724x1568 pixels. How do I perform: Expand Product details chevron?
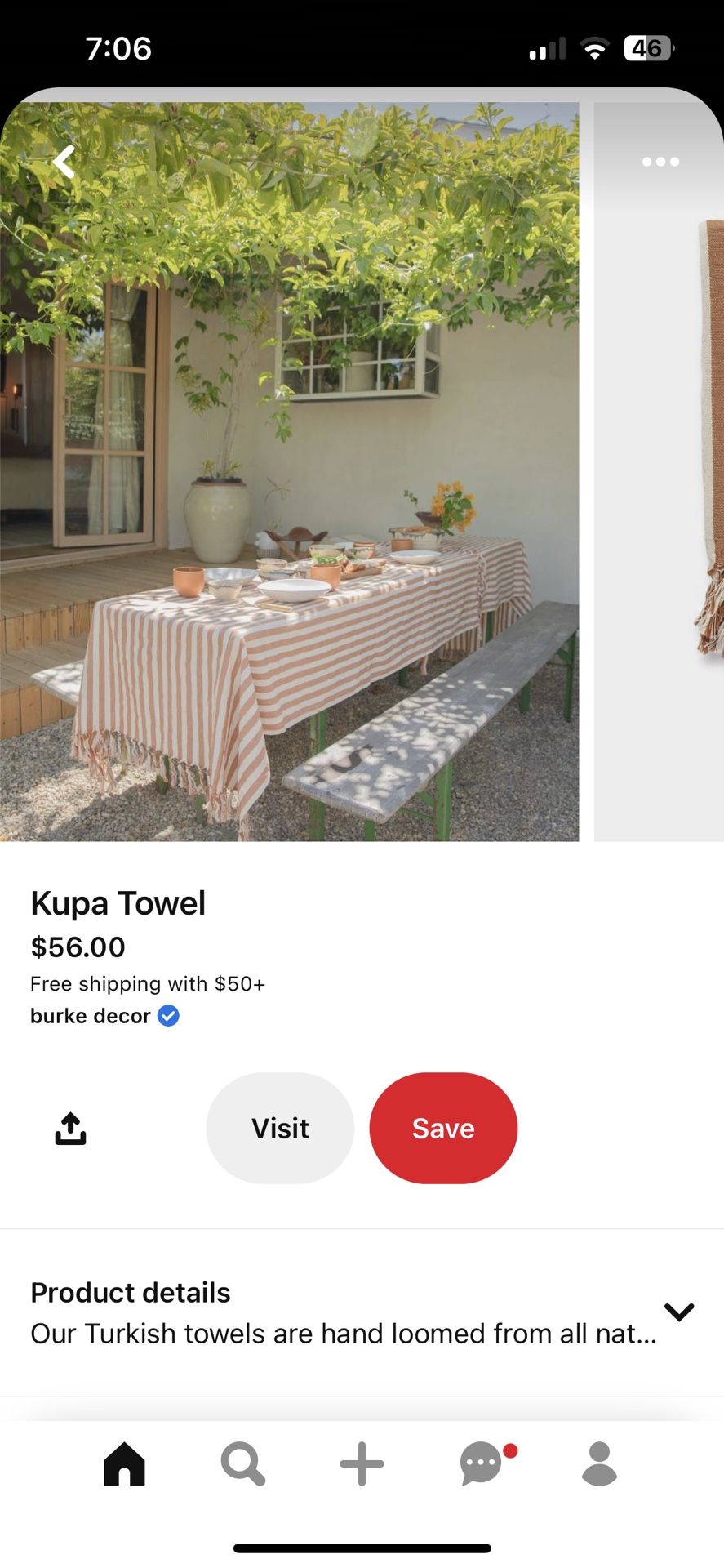coord(679,1312)
